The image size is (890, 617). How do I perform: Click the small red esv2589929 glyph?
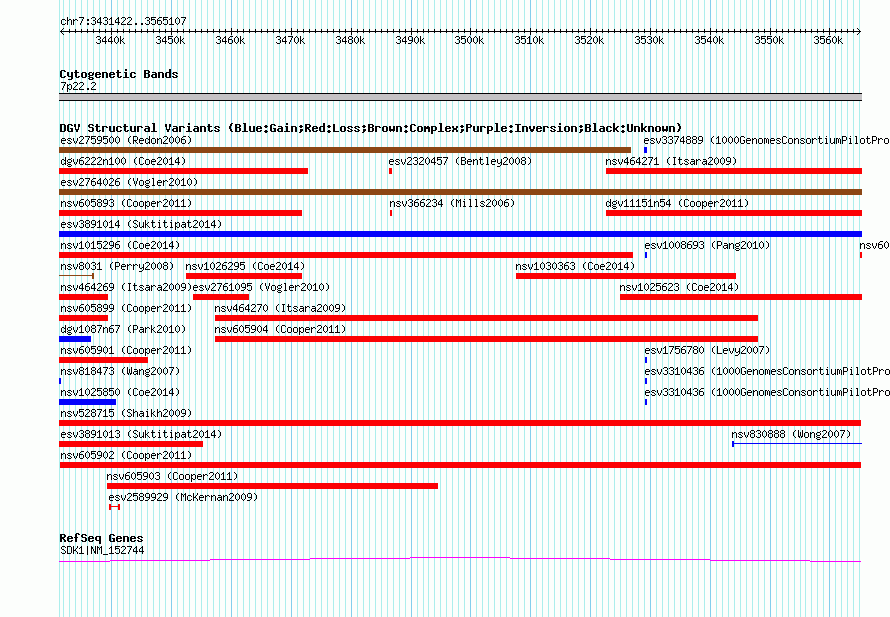(115, 507)
